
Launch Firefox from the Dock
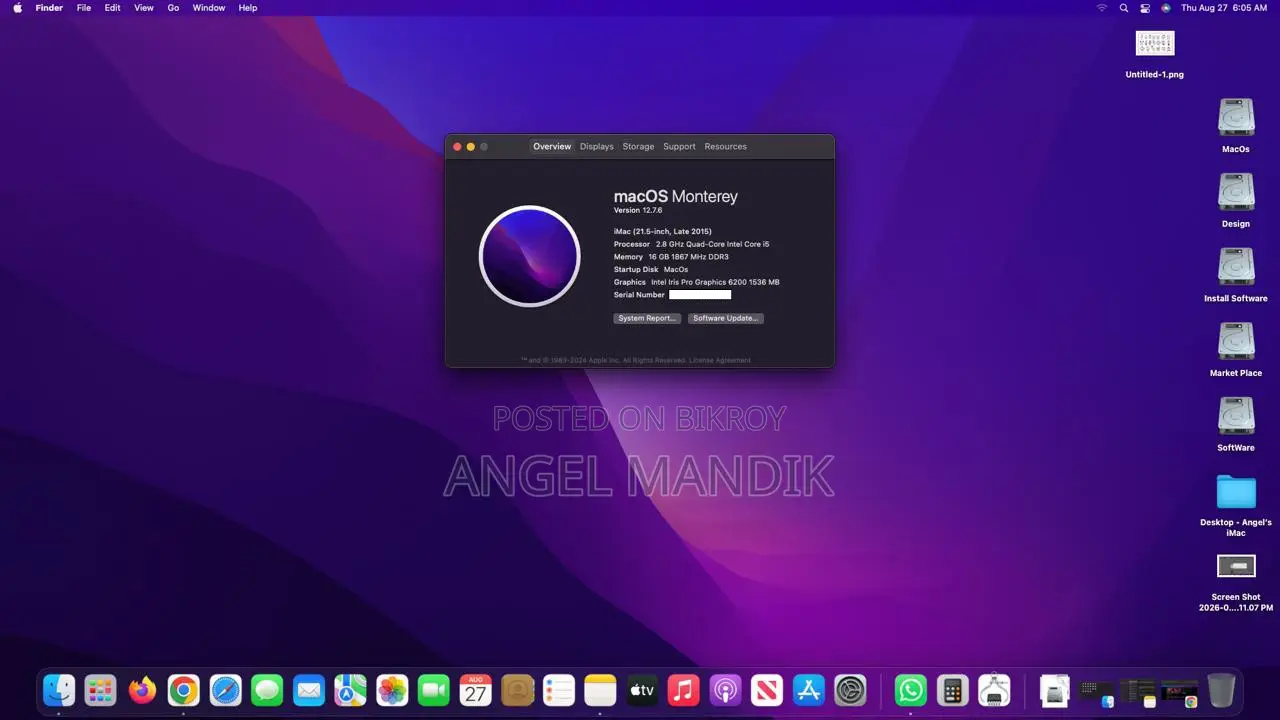142,690
